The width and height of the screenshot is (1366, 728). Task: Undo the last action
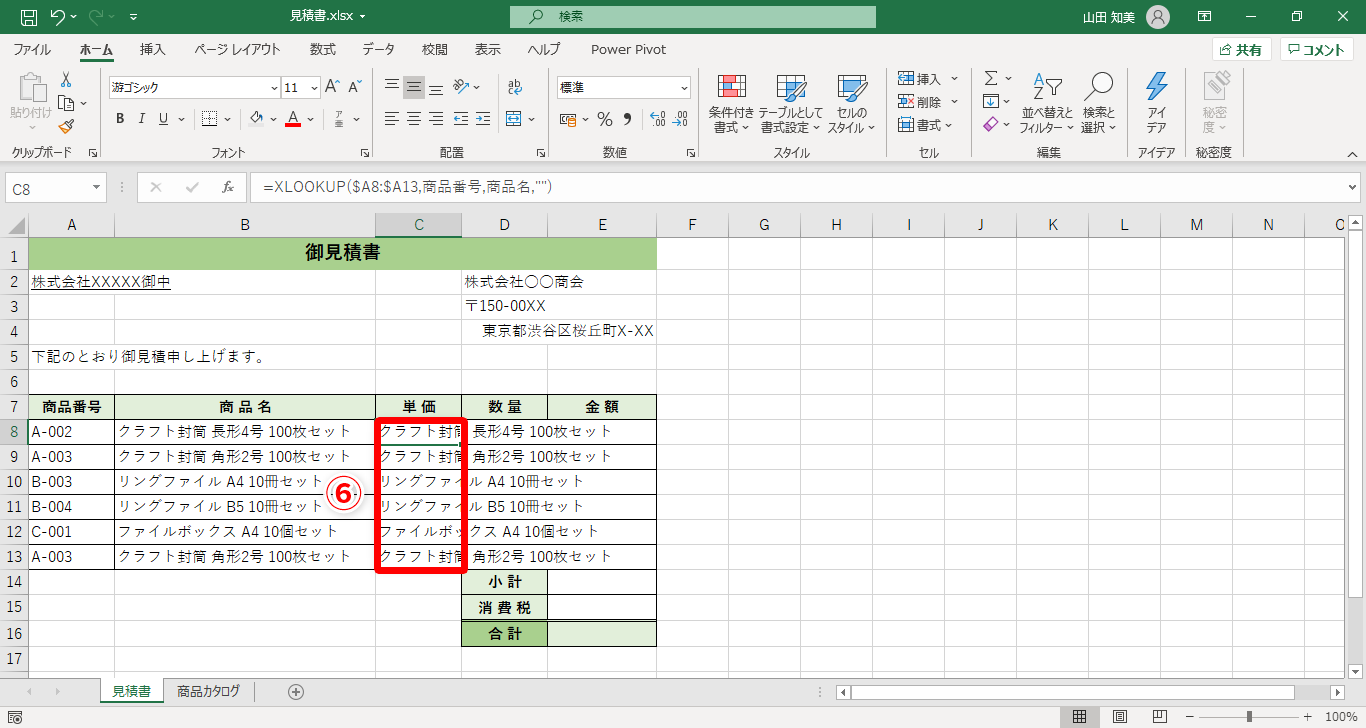(x=57, y=17)
